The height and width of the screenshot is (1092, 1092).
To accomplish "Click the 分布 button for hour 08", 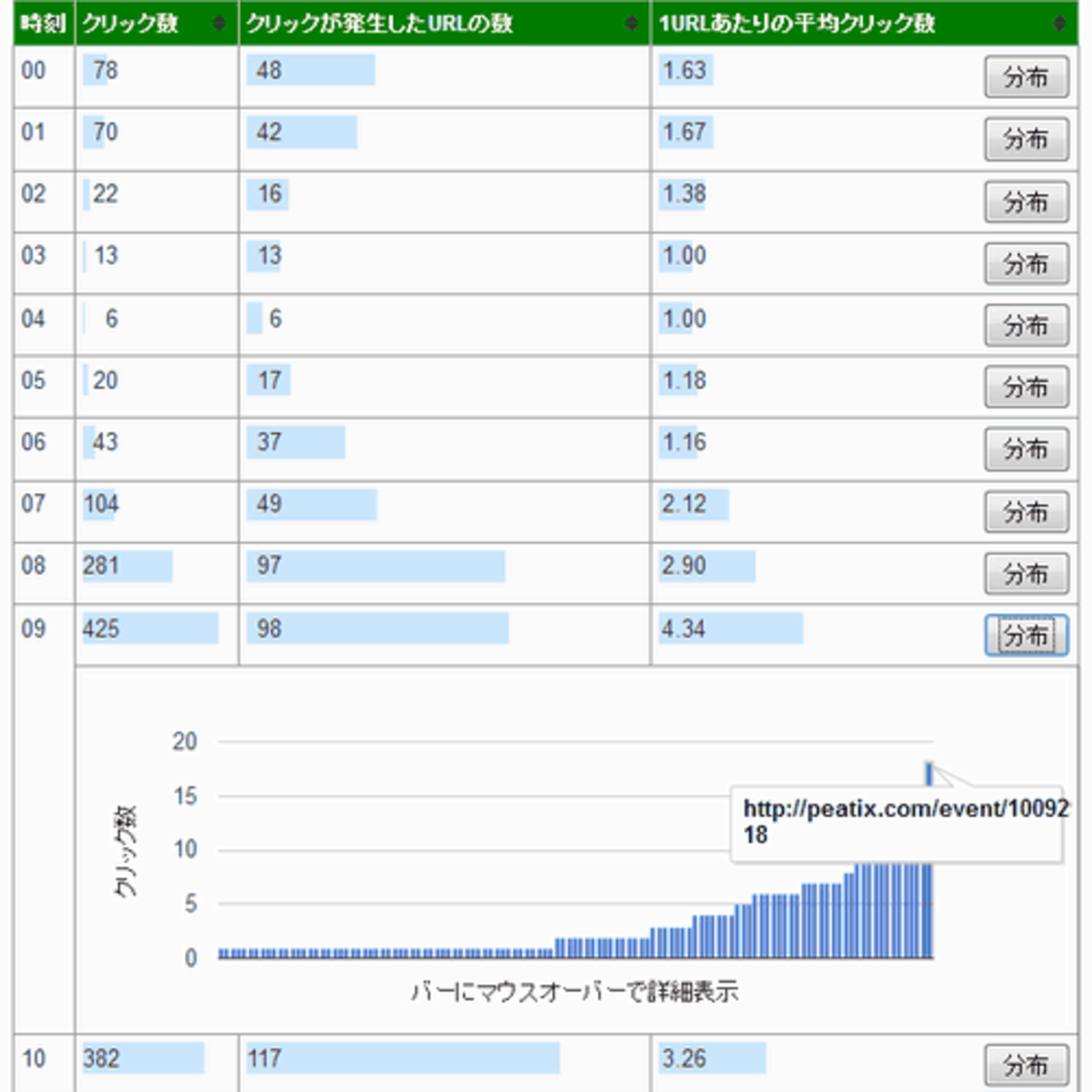I will click(1026, 574).
